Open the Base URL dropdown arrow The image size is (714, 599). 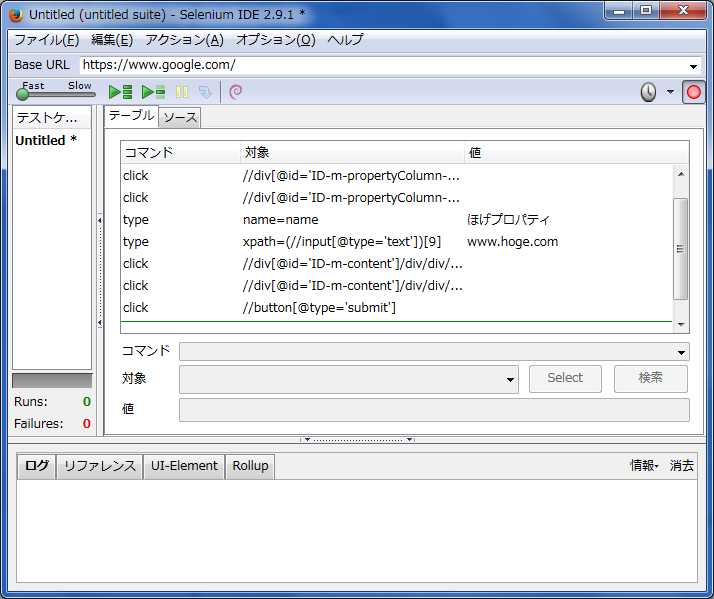(693, 67)
